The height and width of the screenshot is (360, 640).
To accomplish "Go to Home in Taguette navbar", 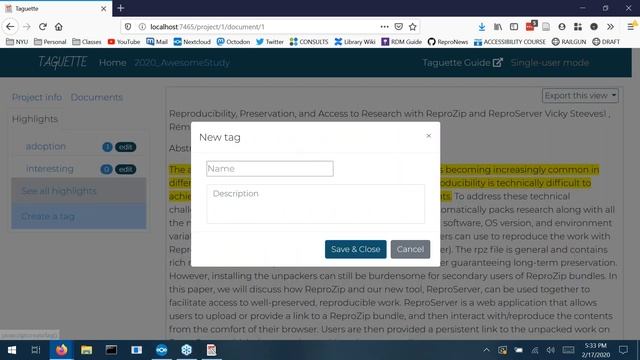I will click(112, 62).
